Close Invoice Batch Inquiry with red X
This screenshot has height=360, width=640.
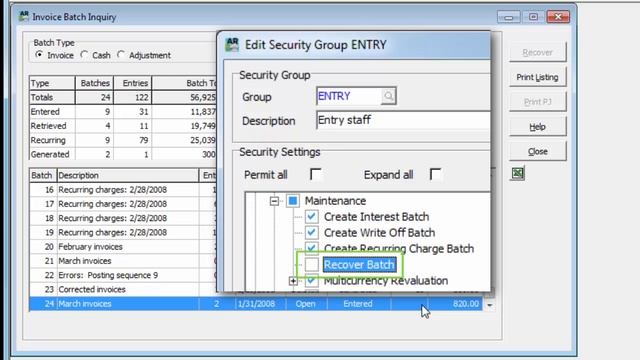point(558,17)
